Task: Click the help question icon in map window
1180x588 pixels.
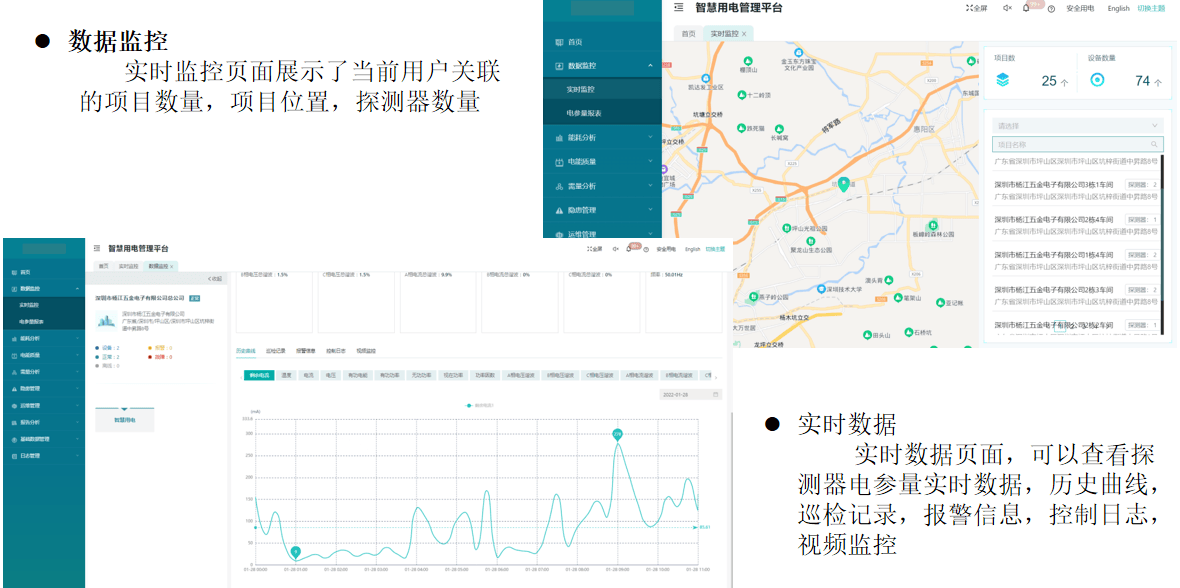Action: (1051, 9)
